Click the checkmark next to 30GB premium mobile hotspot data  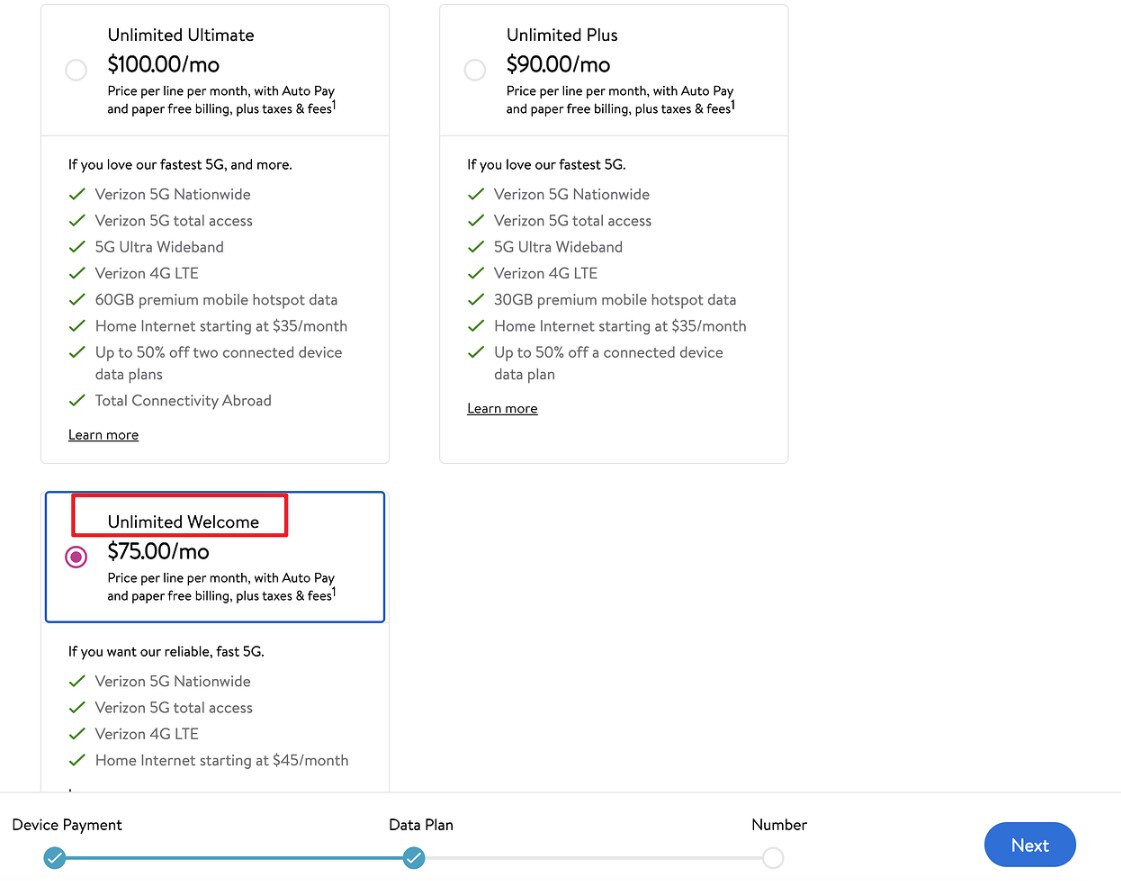point(476,300)
